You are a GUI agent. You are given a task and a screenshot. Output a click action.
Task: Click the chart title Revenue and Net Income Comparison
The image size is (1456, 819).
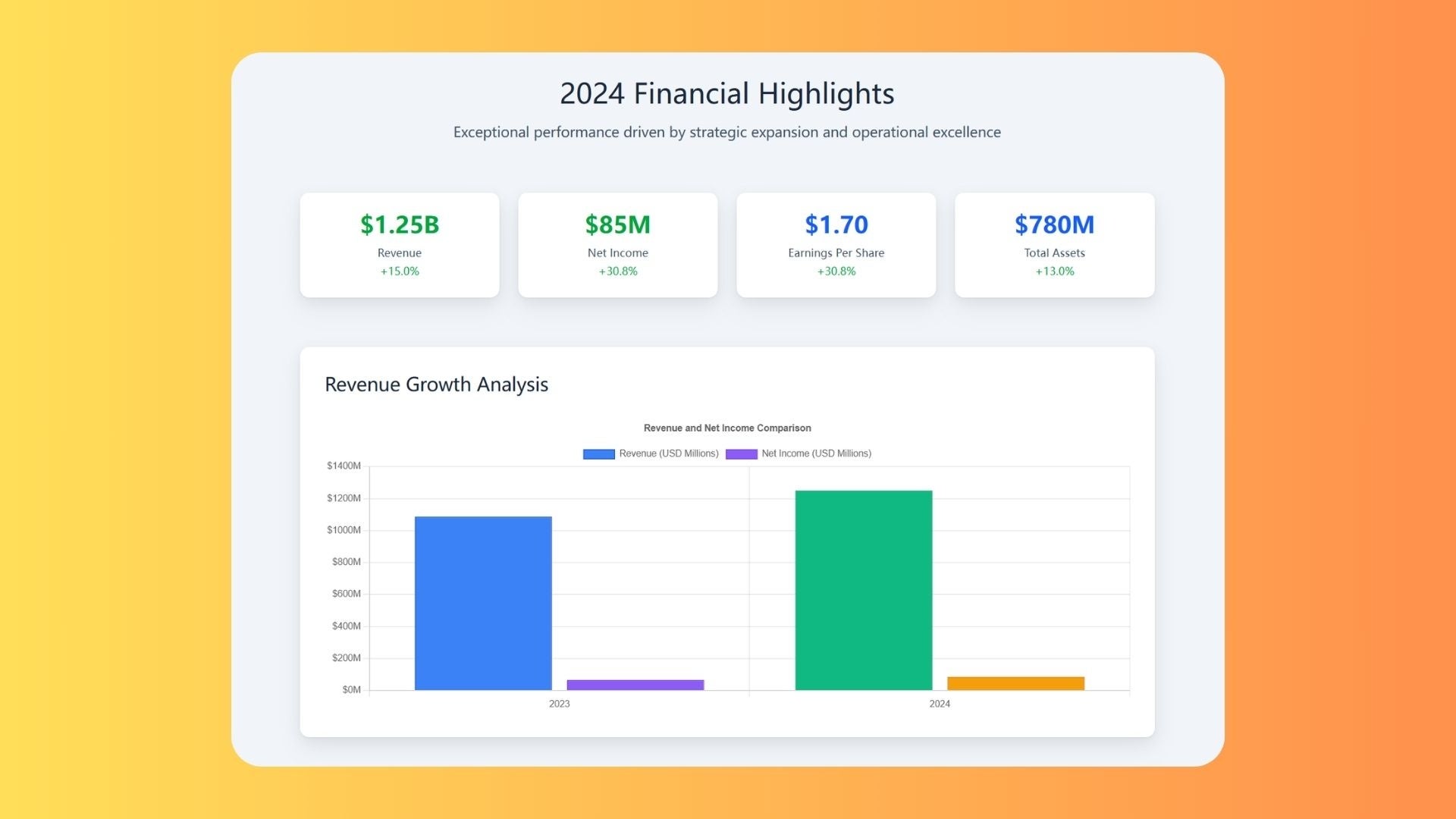click(x=726, y=428)
